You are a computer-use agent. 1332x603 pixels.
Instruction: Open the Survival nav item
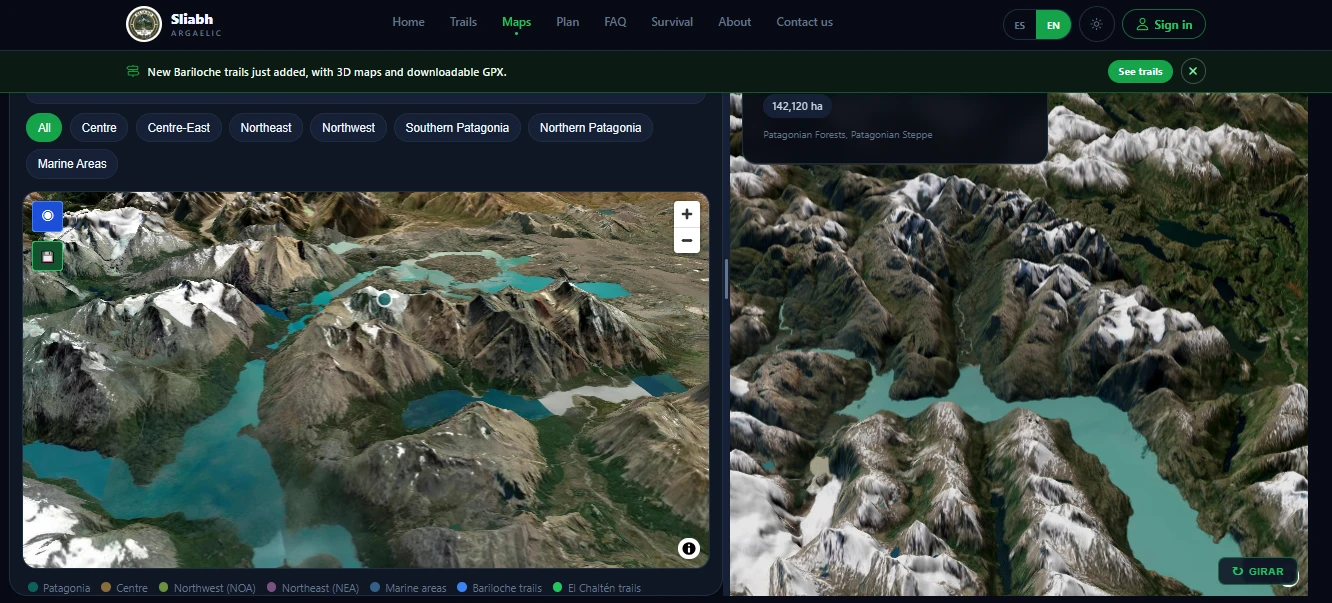coord(672,22)
